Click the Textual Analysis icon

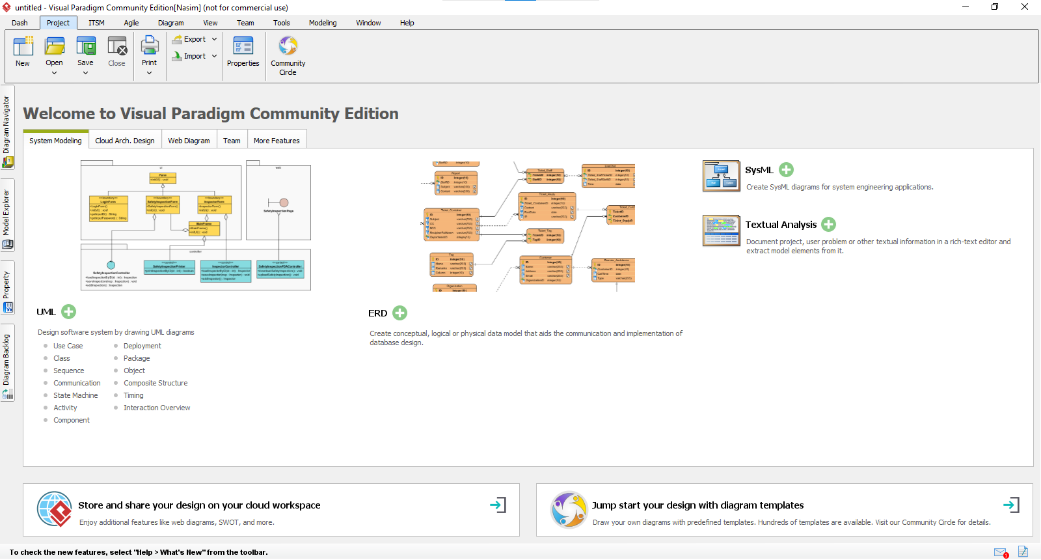point(721,231)
